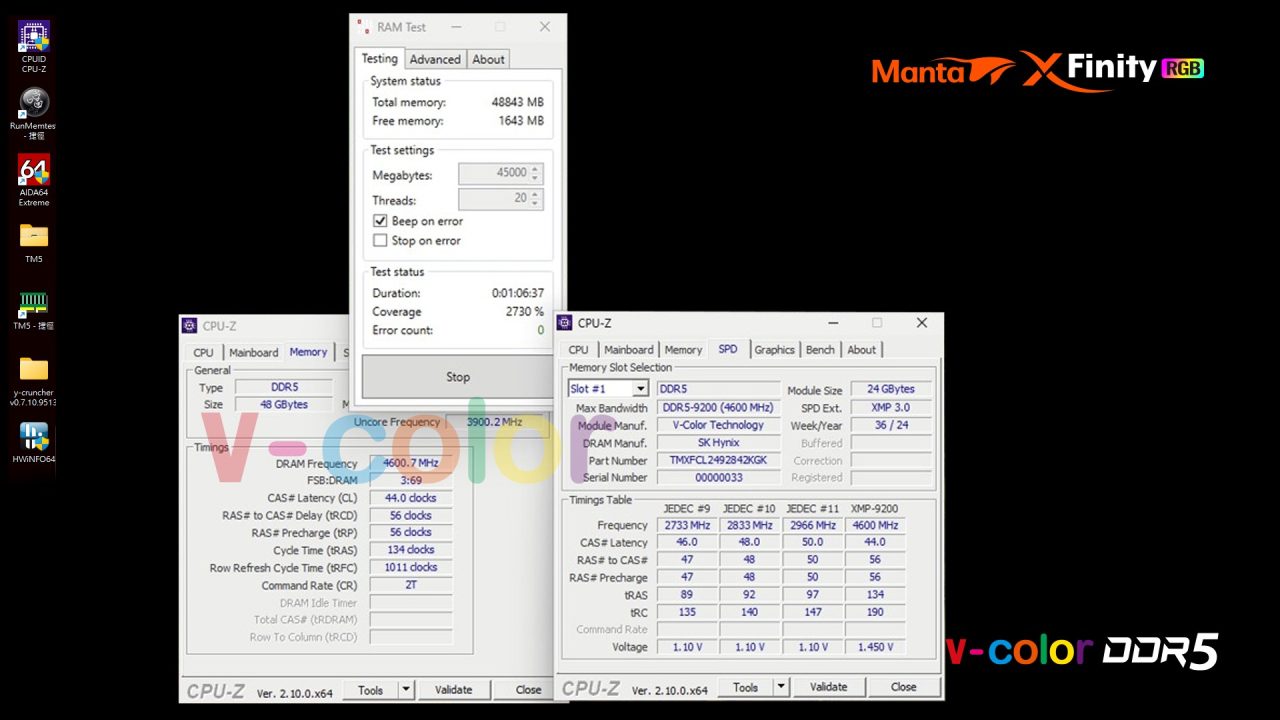Enable the Stop on error checkbox
Screen dimensions: 1280x720
tap(380, 240)
